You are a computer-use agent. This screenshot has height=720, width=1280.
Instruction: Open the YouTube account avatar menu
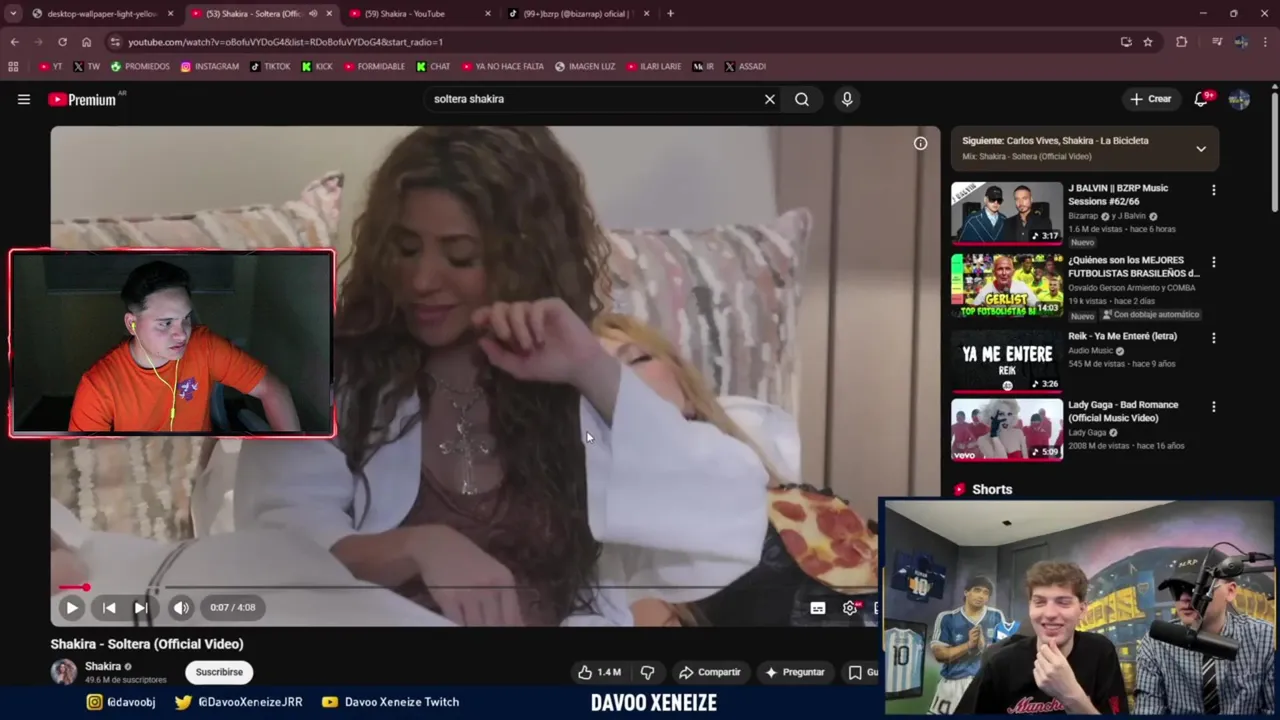tap(1239, 99)
